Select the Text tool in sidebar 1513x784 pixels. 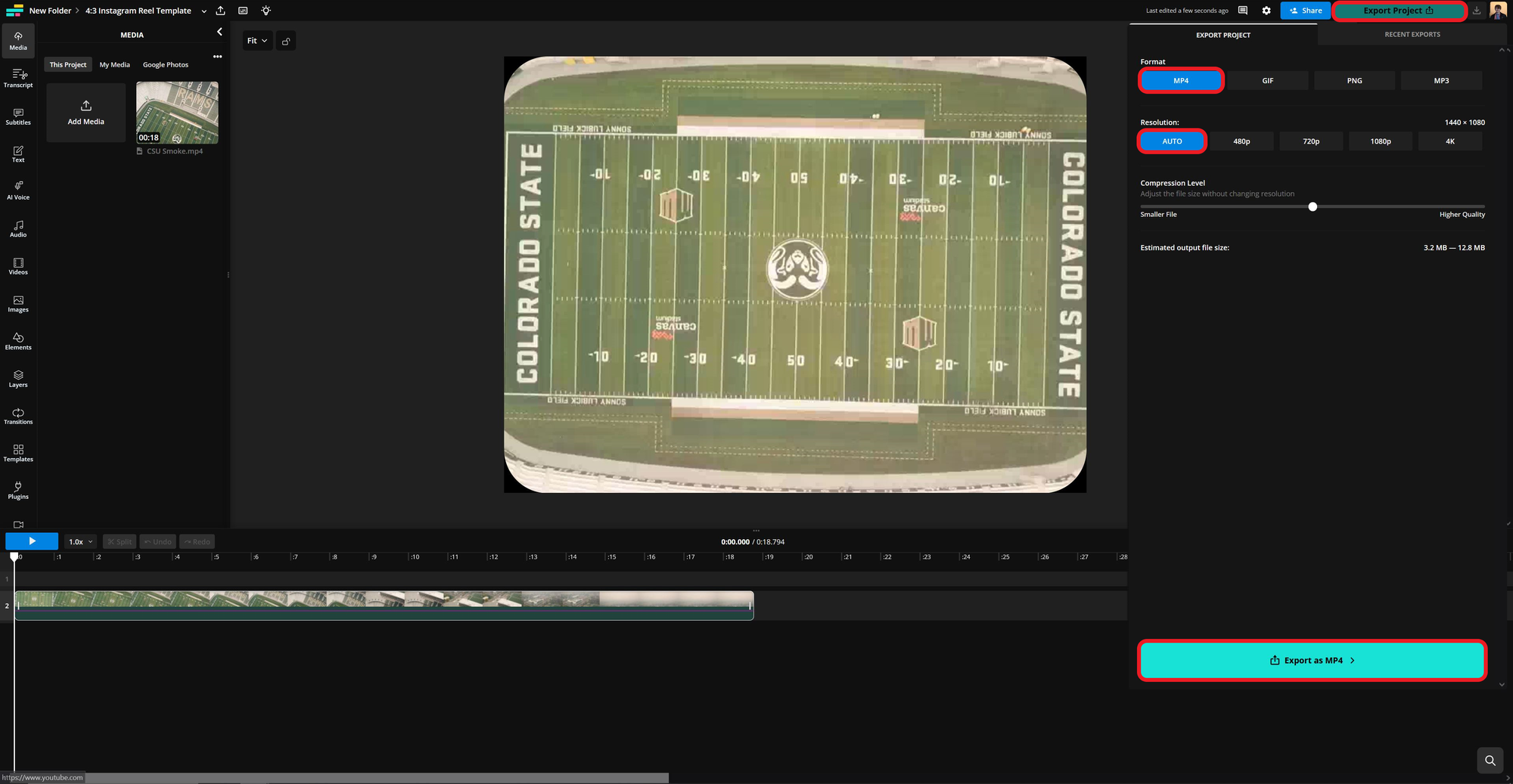[x=18, y=153]
